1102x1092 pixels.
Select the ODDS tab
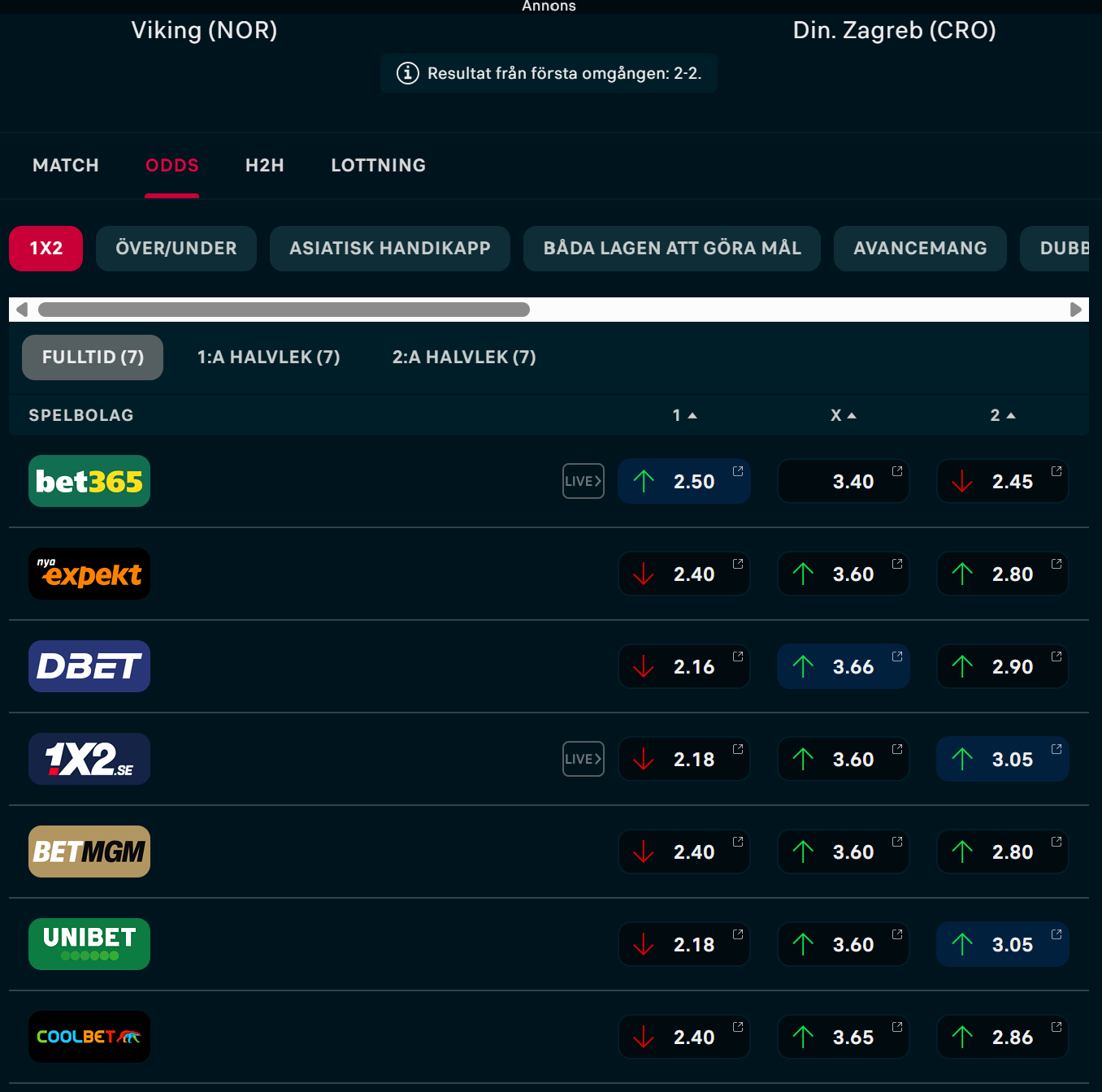tap(172, 166)
